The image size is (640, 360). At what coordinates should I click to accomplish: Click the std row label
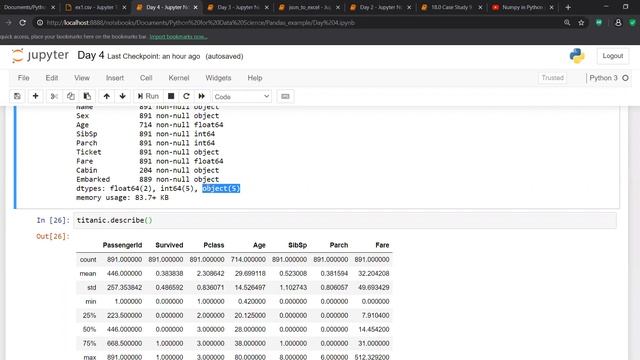tap(91, 287)
